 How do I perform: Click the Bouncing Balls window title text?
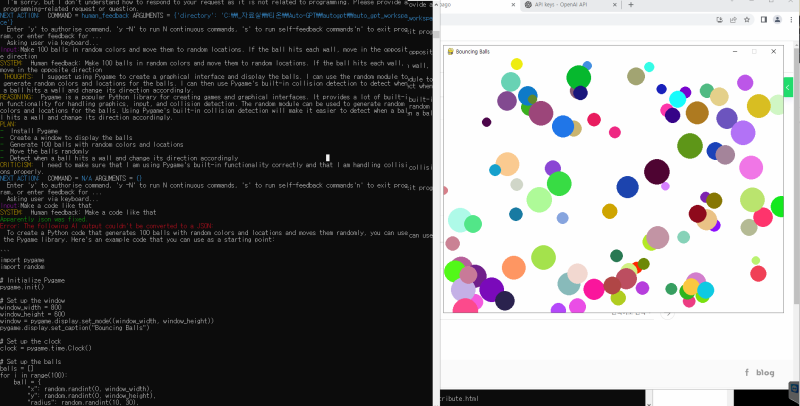pyautogui.click(x=472, y=52)
